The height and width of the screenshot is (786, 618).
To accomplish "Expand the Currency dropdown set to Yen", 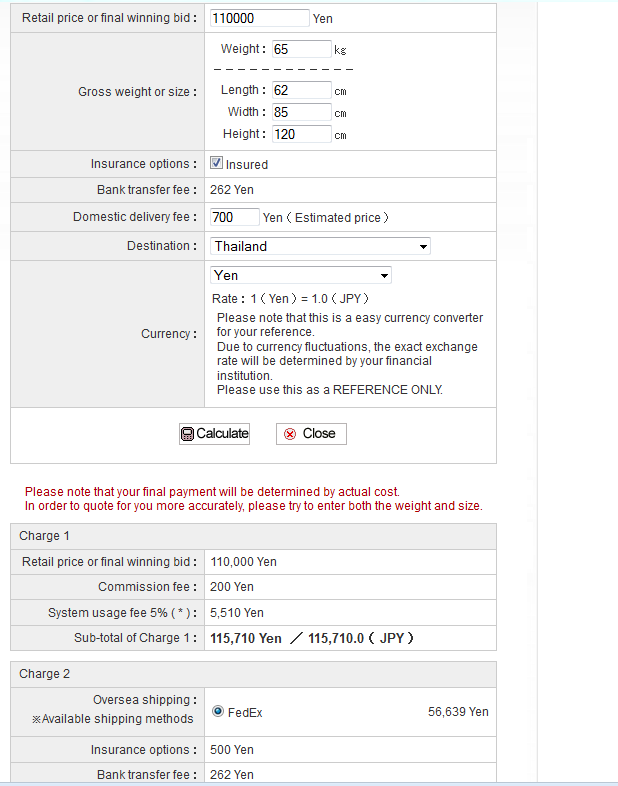I will 300,275.
